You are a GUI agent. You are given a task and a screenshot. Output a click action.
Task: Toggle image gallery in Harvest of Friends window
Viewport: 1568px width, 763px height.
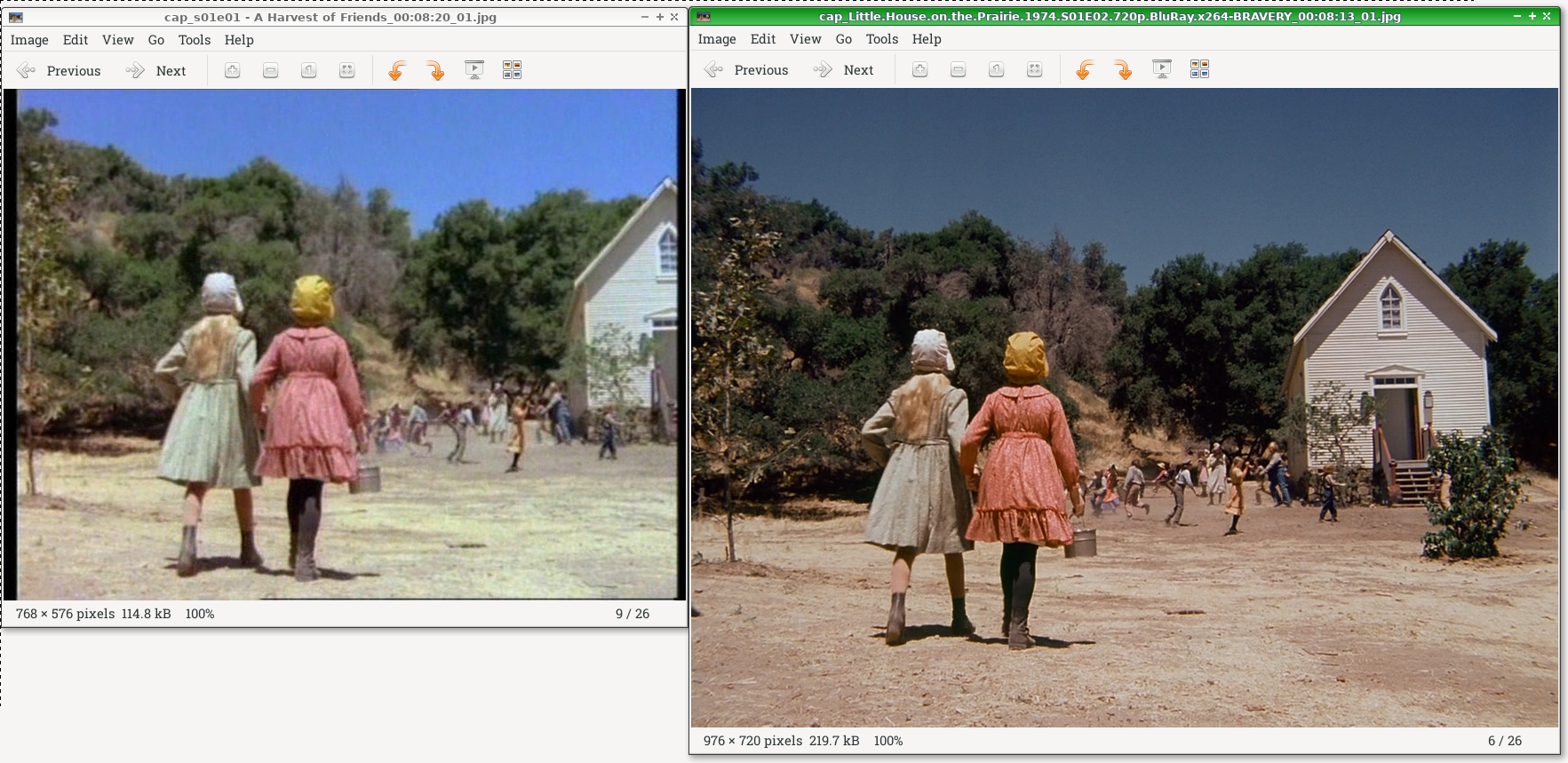pyautogui.click(x=512, y=70)
